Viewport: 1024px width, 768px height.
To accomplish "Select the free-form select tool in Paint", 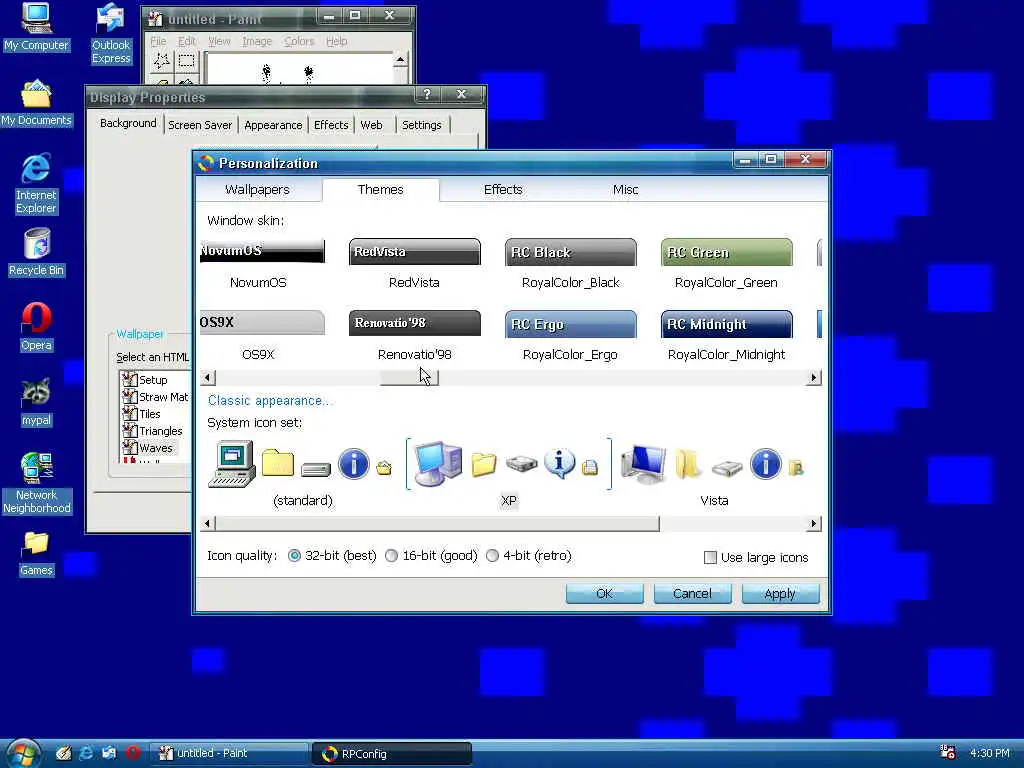I will 161,61.
